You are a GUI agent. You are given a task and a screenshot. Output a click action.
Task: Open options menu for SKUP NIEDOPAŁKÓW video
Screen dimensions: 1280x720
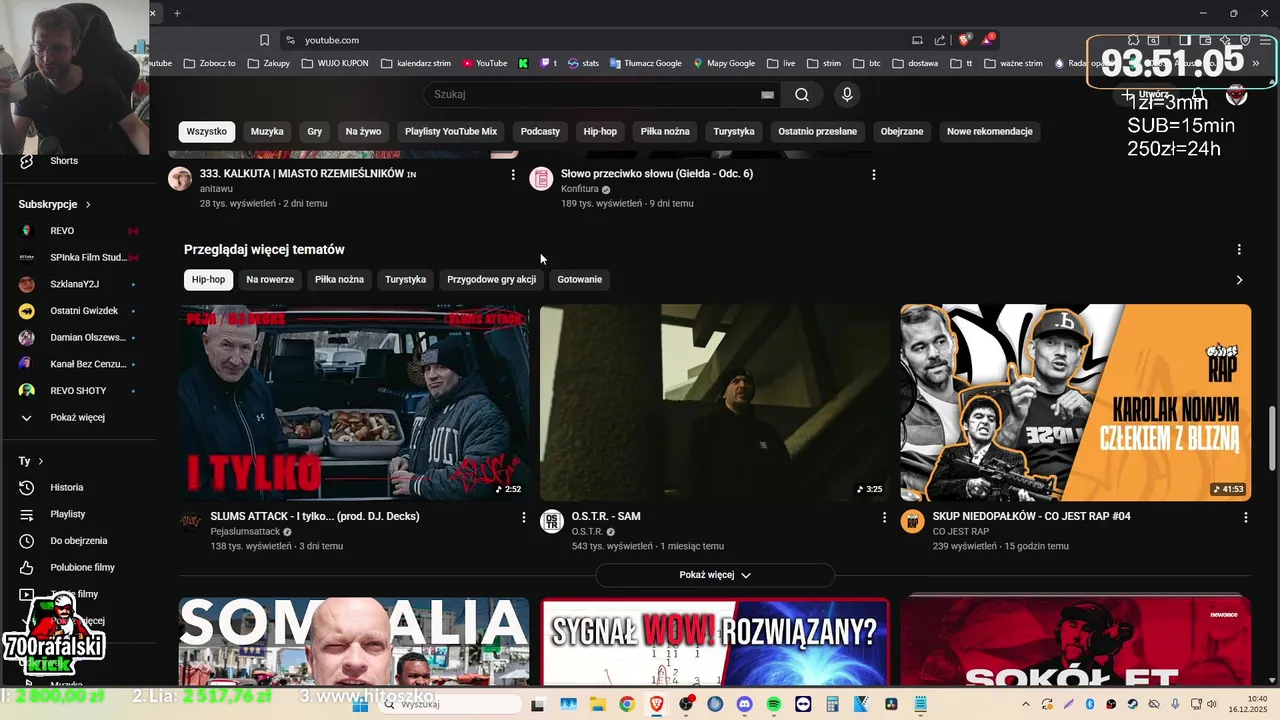tap(1245, 517)
